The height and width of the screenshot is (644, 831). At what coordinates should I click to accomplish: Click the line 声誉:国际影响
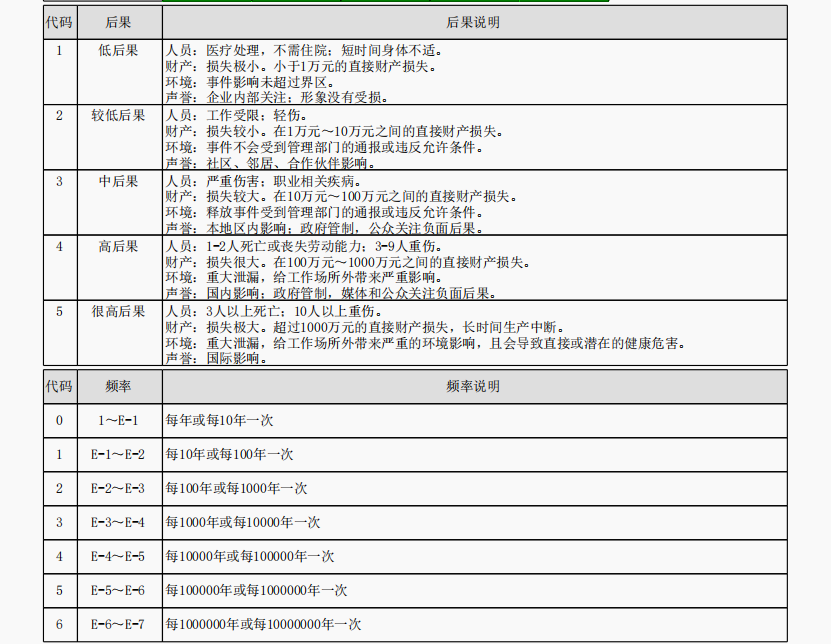[216, 358]
